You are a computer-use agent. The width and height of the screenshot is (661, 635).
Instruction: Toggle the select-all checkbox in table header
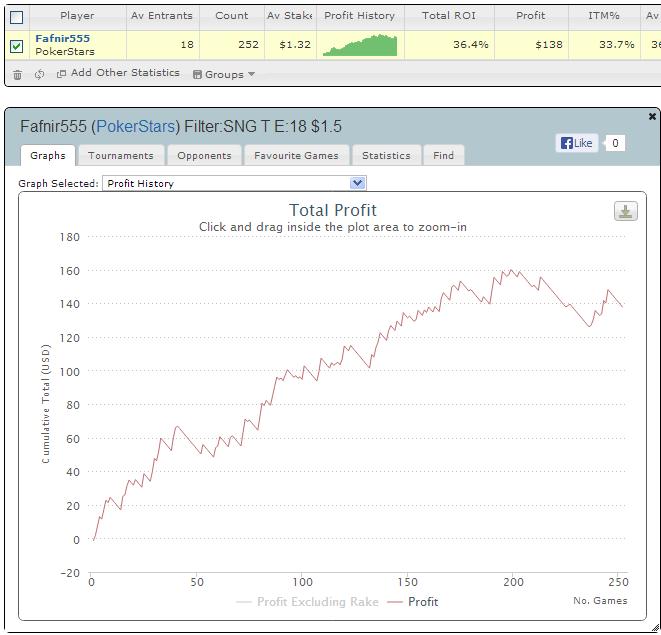16,17
